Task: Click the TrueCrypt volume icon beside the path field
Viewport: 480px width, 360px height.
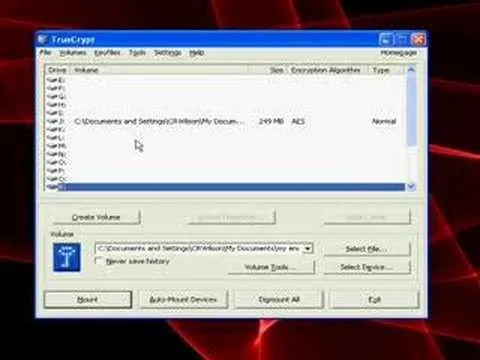Action: coord(67,257)
